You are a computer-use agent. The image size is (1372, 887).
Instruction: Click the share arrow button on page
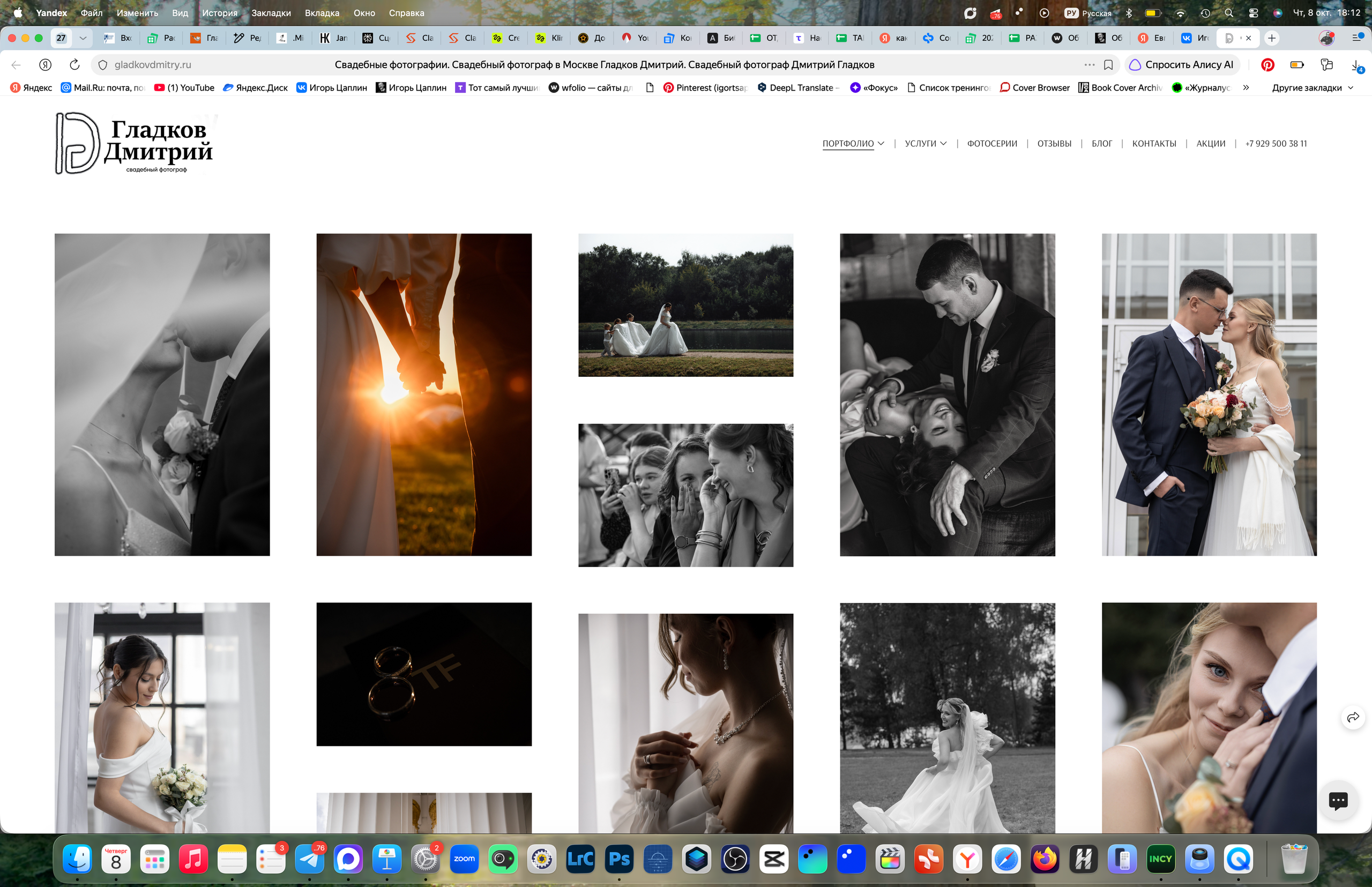coord(1352,717)
